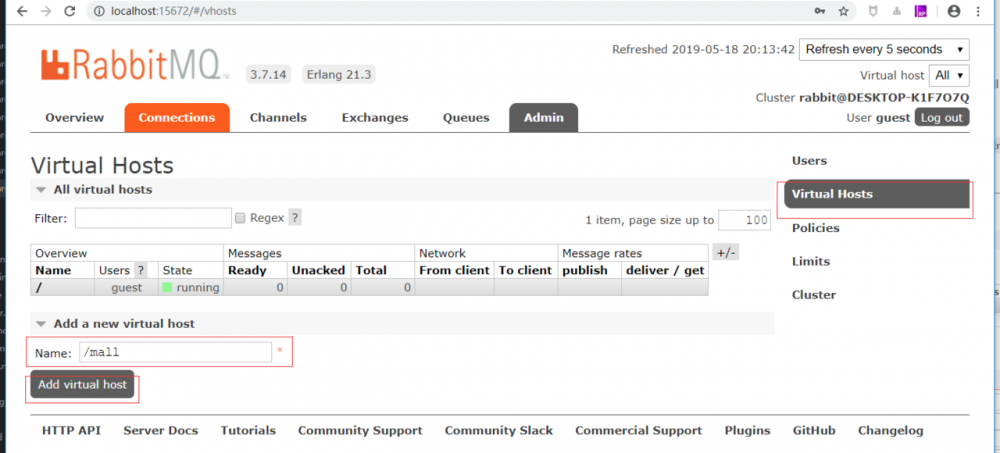This screenshot has height=453, width=1000.
Task: Toggle the Regex filter checkbox
Action: 240,218
